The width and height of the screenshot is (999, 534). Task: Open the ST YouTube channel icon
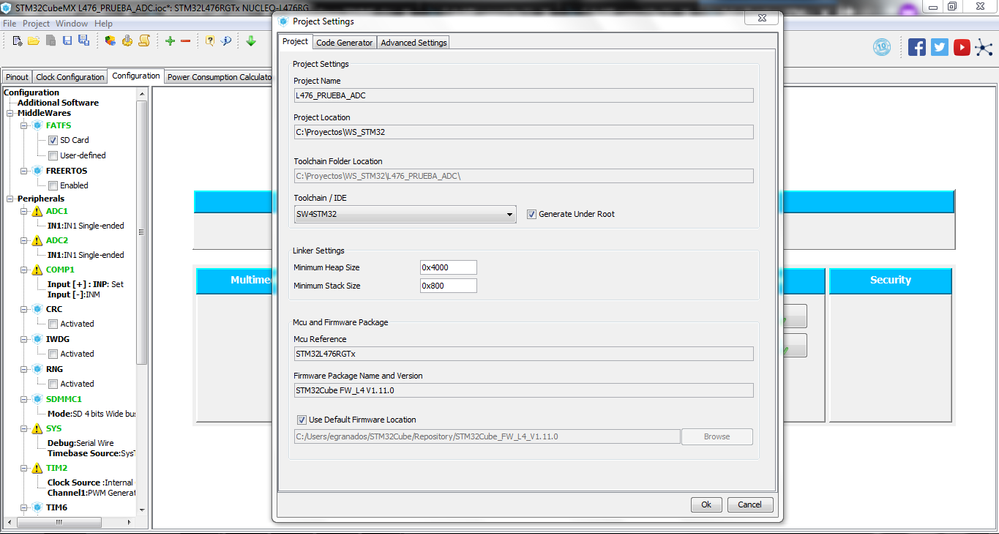coord(962,47)
